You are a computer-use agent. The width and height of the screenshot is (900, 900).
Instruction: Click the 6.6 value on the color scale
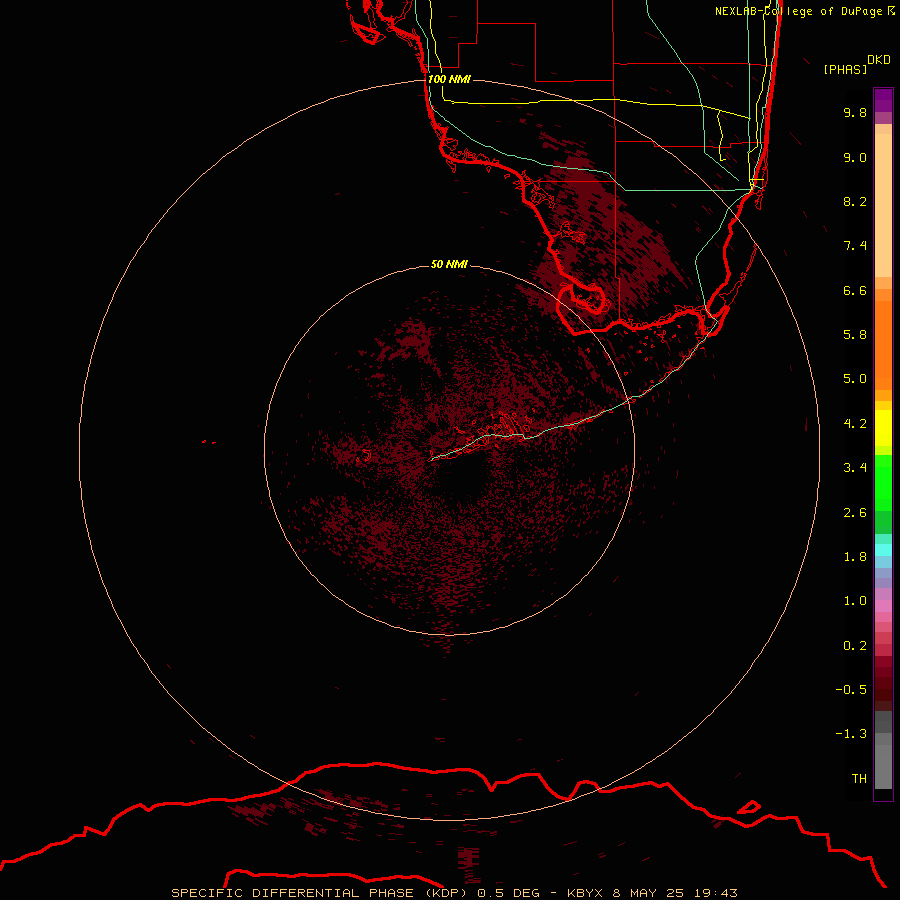tap(855, 290)
